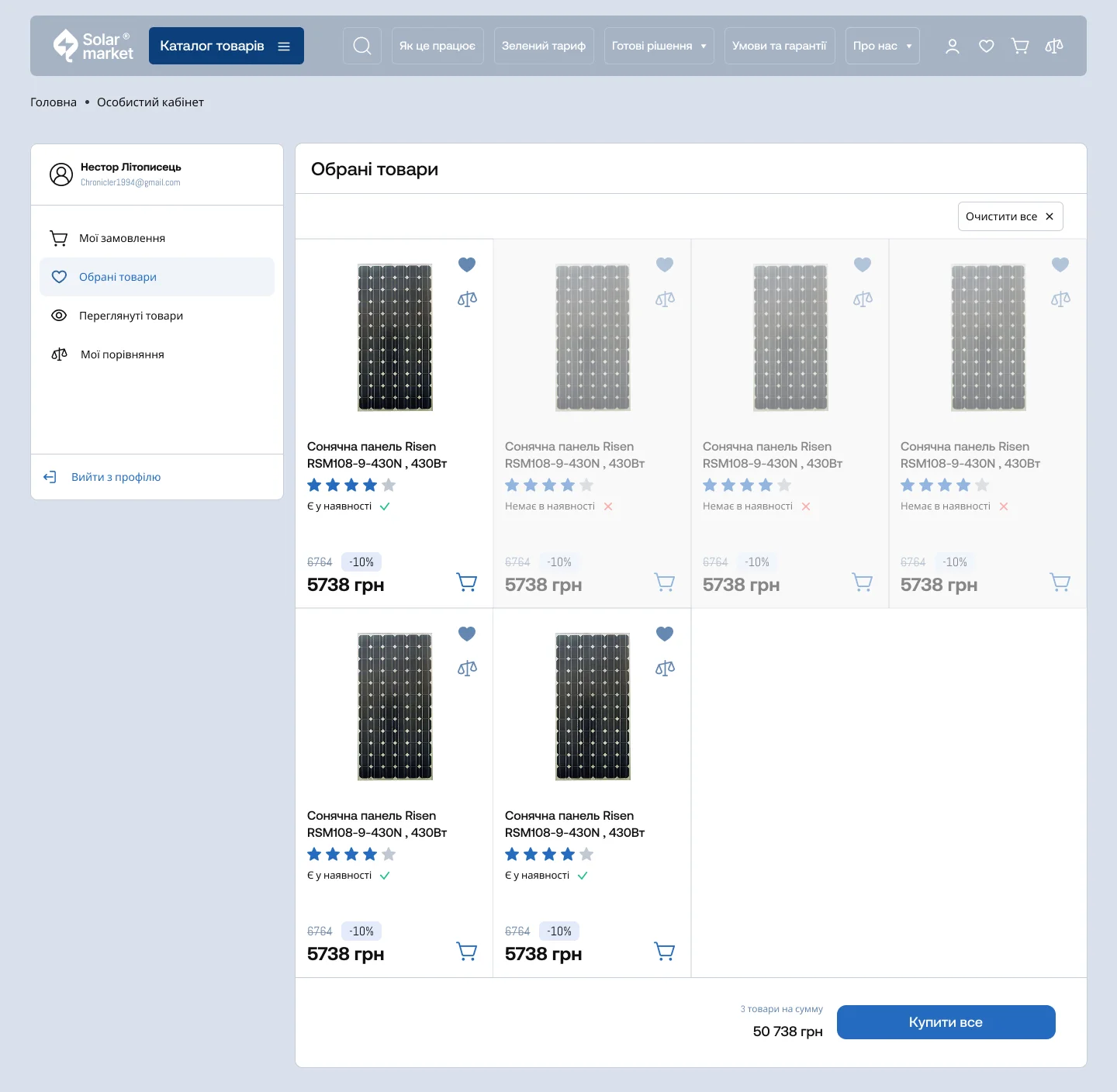This screenshot has height=1092, width=1117.
Task: Open the shopping cart icon in header
Action: [x=1020, y=47]
